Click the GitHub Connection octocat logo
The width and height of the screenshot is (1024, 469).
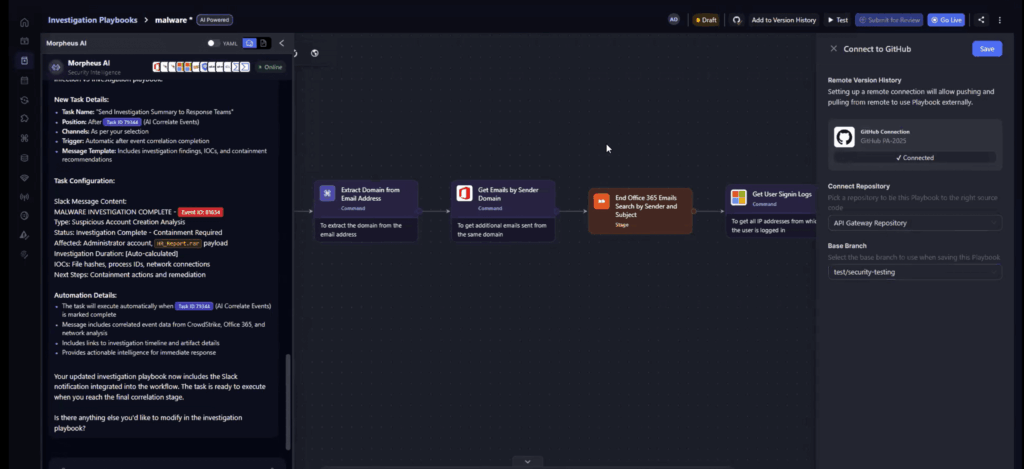[x=844, y=137]
